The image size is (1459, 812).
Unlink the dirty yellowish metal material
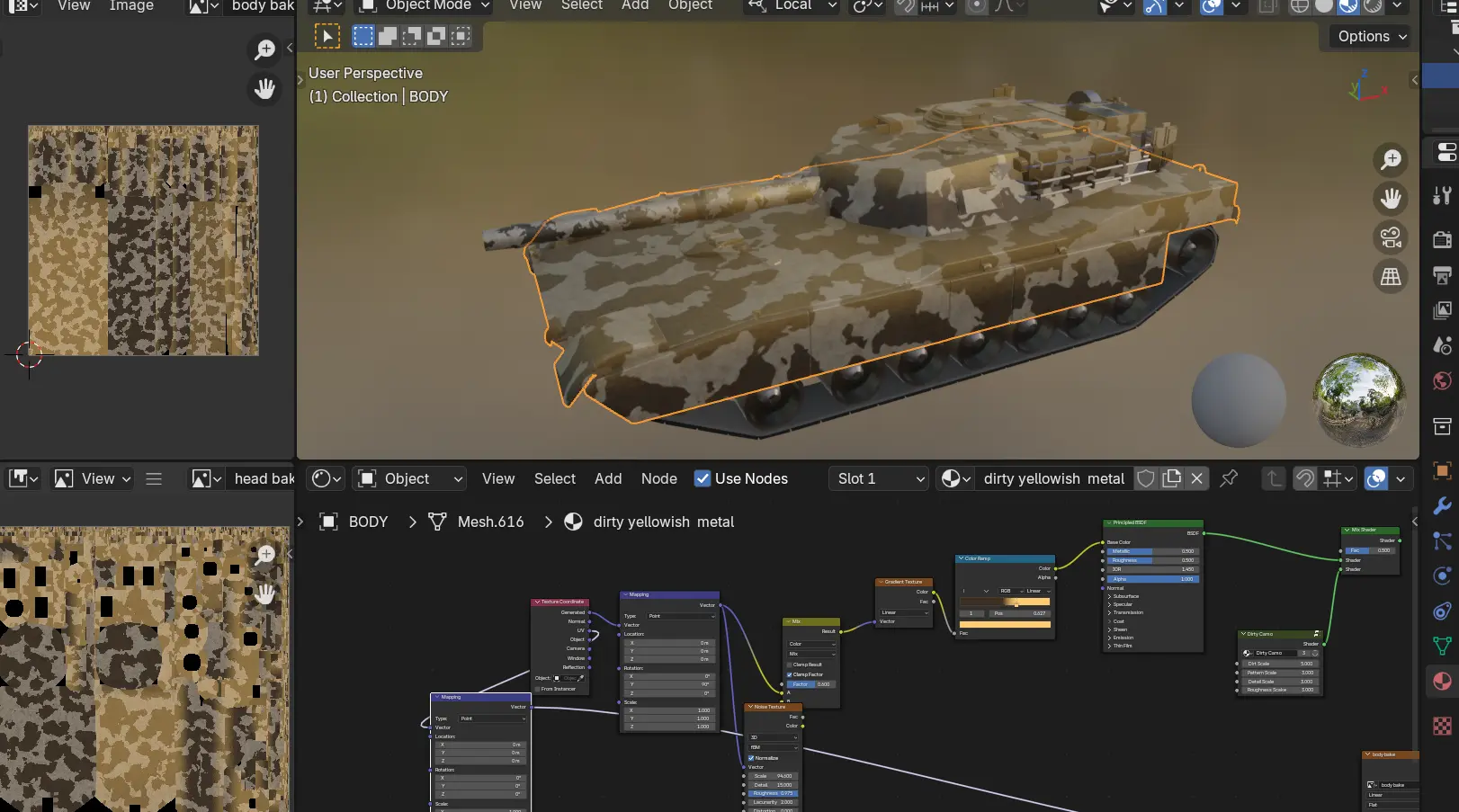1196,478
